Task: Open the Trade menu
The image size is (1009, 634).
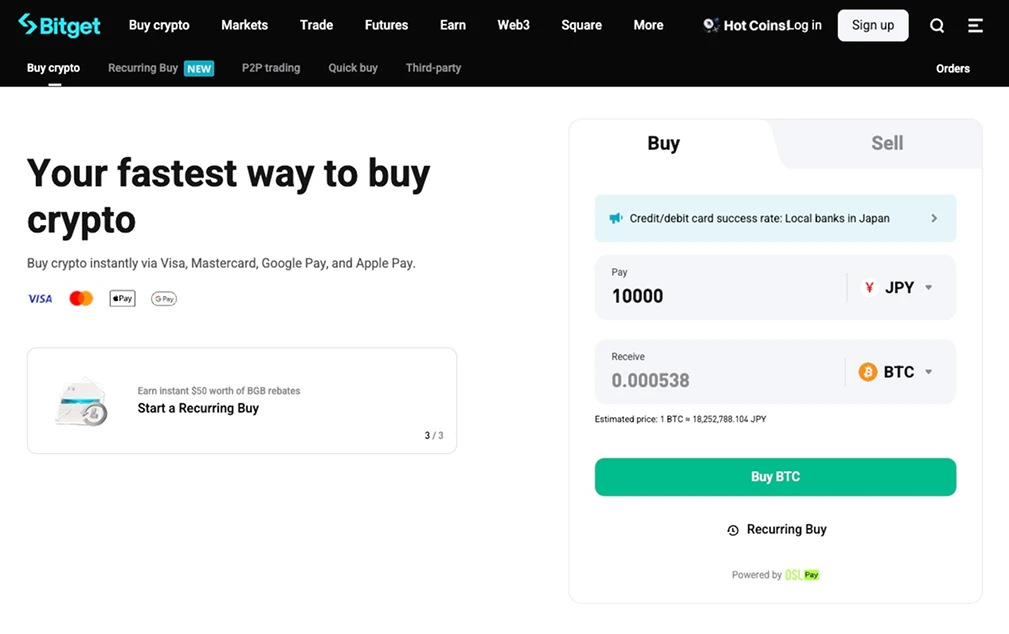Action: [x=317, y=25]
